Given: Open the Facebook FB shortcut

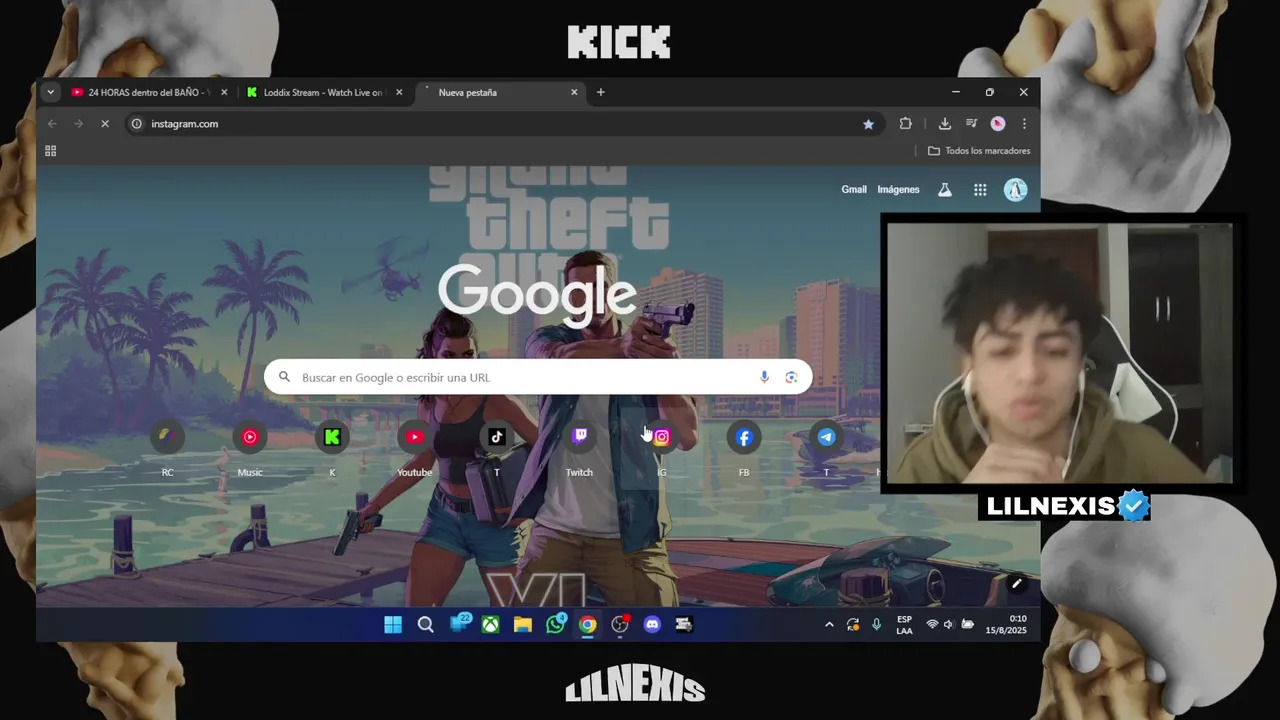Looking at the screenshot, I should pyautogui.click(x=744, y=437).
